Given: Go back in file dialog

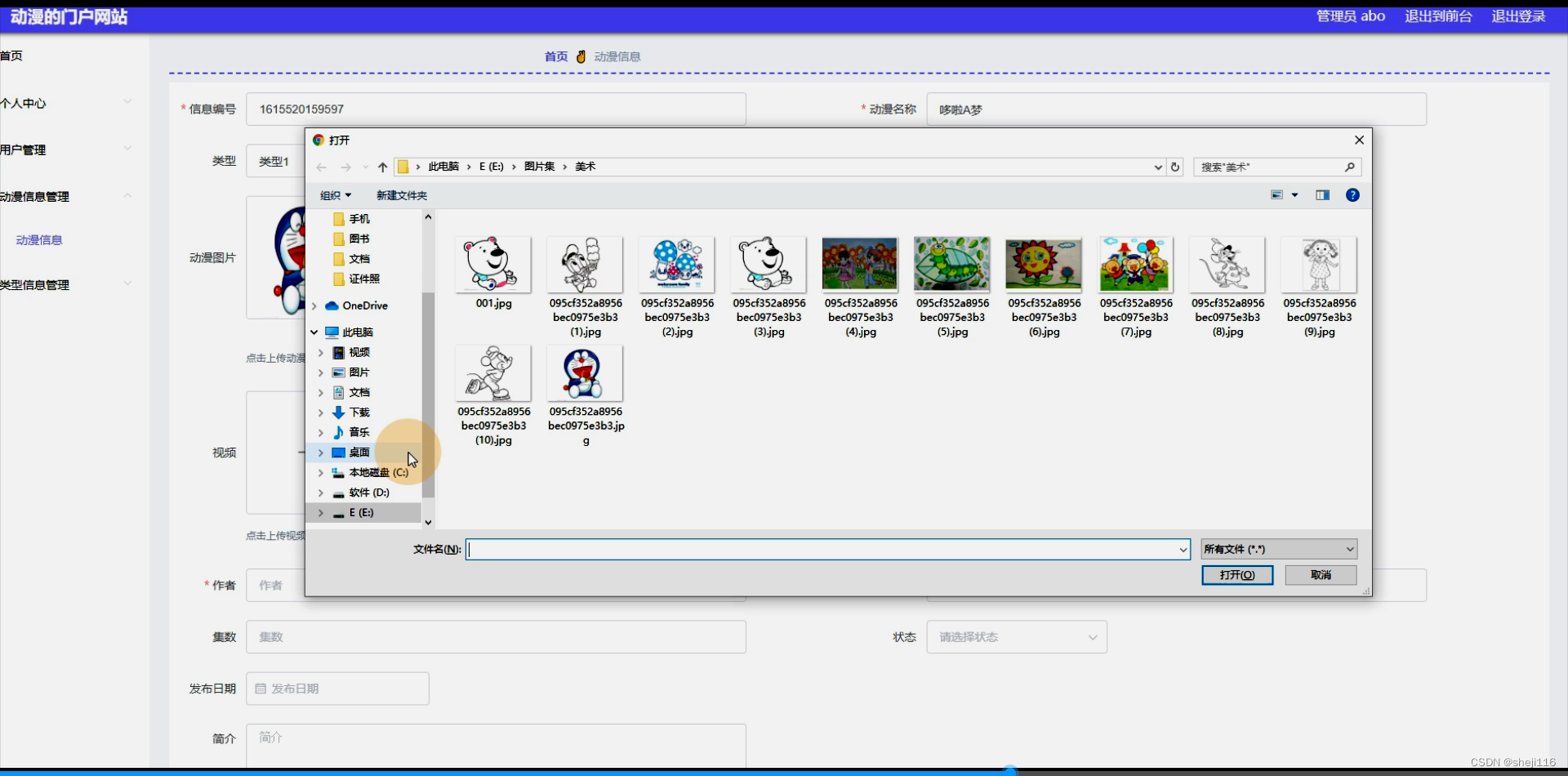Looking at the screenshot, I should pyautogui.click(x=322, y=167).
